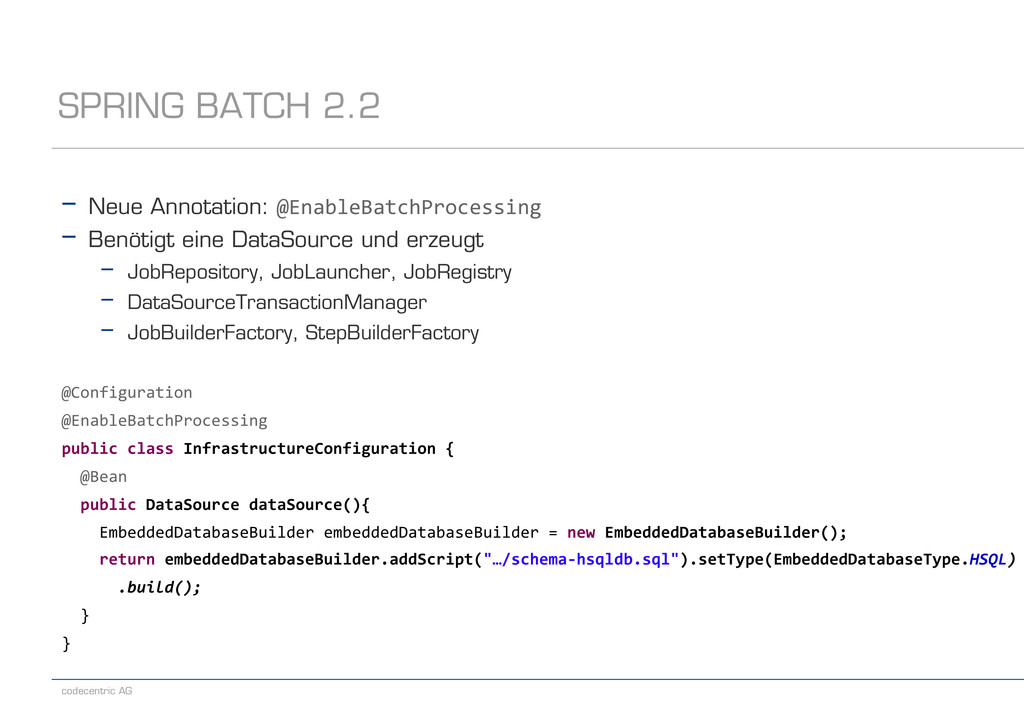Click the HSQL constant in code
Image resolution: width=1024 pixels, height=724 pixels.
[x=987, y=560]
